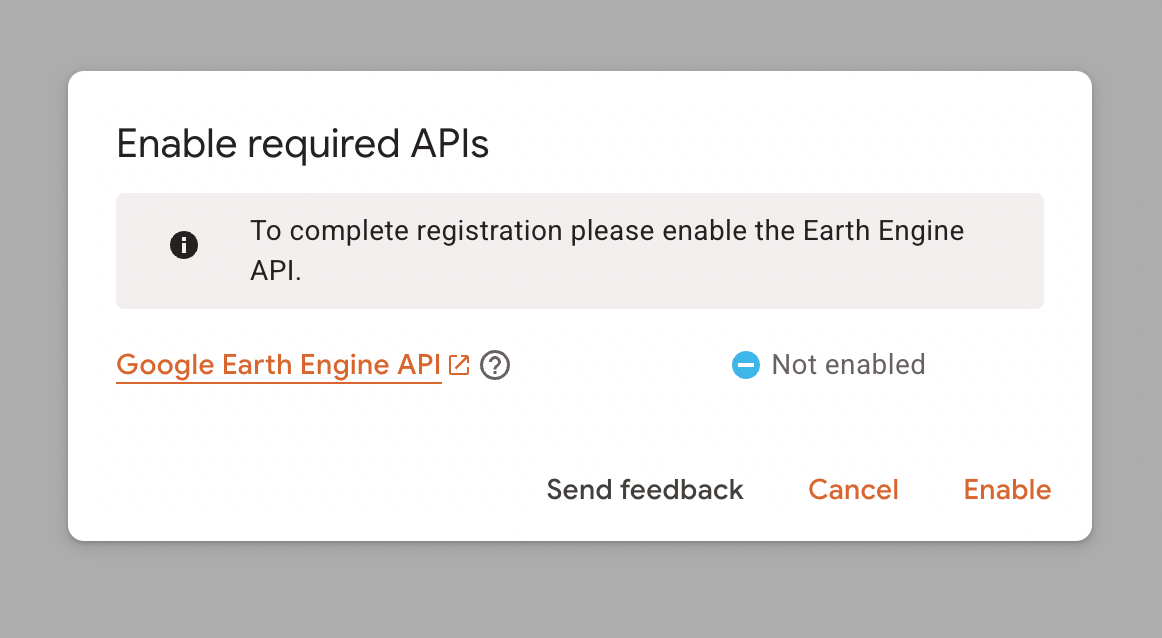This screenshot has width=1162, height=638.
Task: Click the registration notice message text
Action: click(x=606, y=248)
